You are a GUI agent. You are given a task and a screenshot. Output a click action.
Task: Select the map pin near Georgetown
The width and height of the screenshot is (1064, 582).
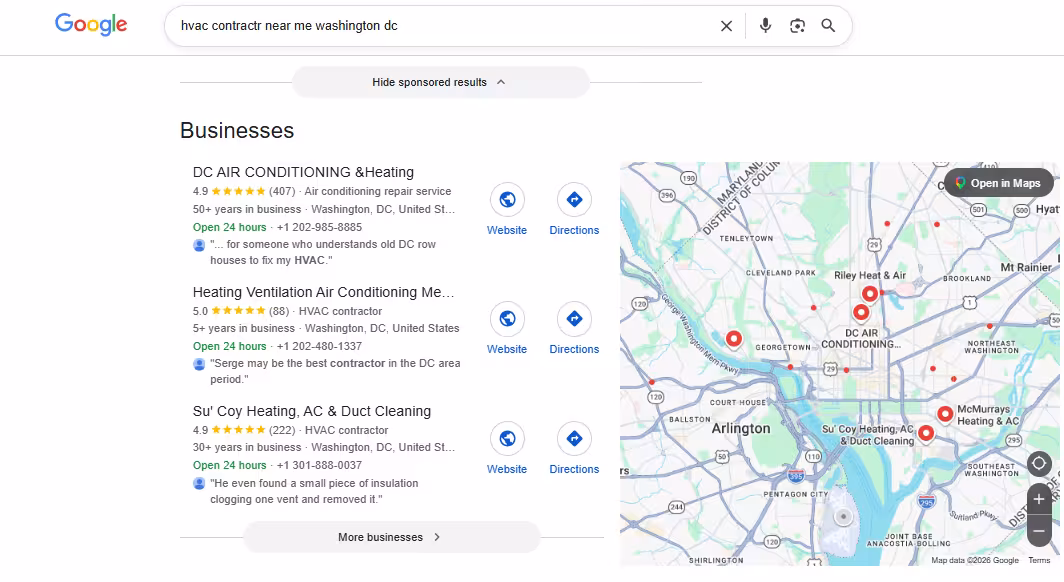[x=734, y=338]
